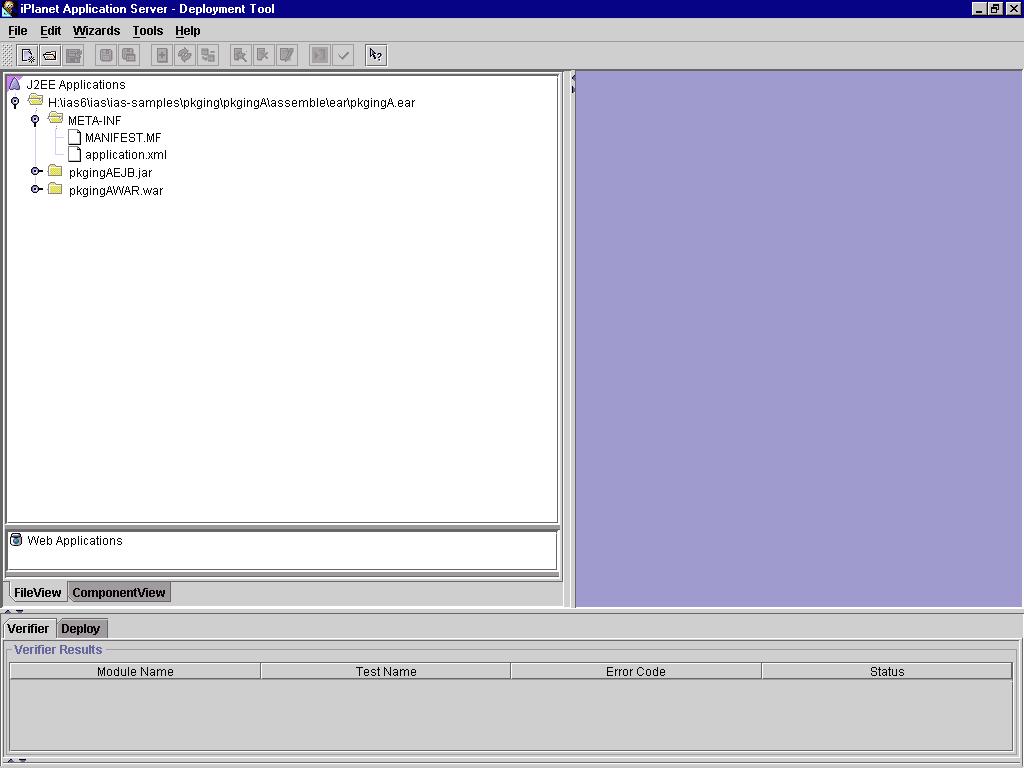Image resolution: width=1024 pixels, height=768 pixels.
Task: Select MANIFEST.MF in the tree
Action: click(123, 138)
